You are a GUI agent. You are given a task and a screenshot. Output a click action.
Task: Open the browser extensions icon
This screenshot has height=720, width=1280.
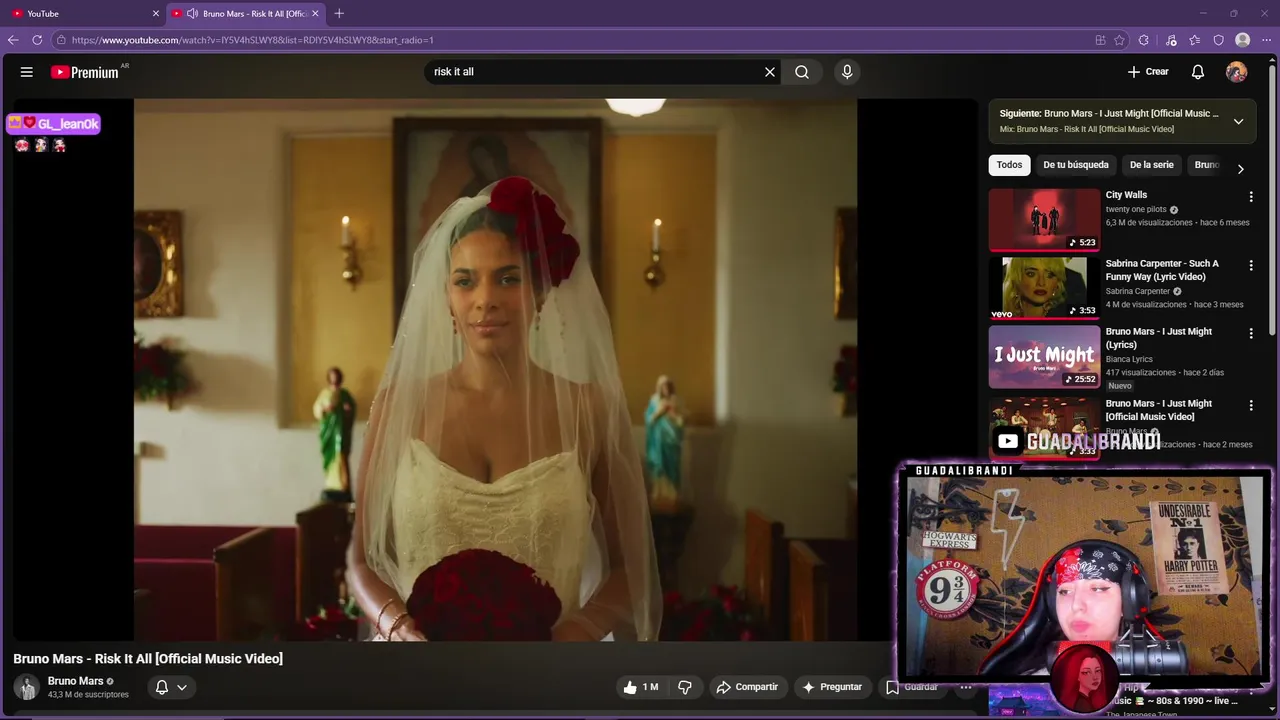click(x=1144, y=40)
